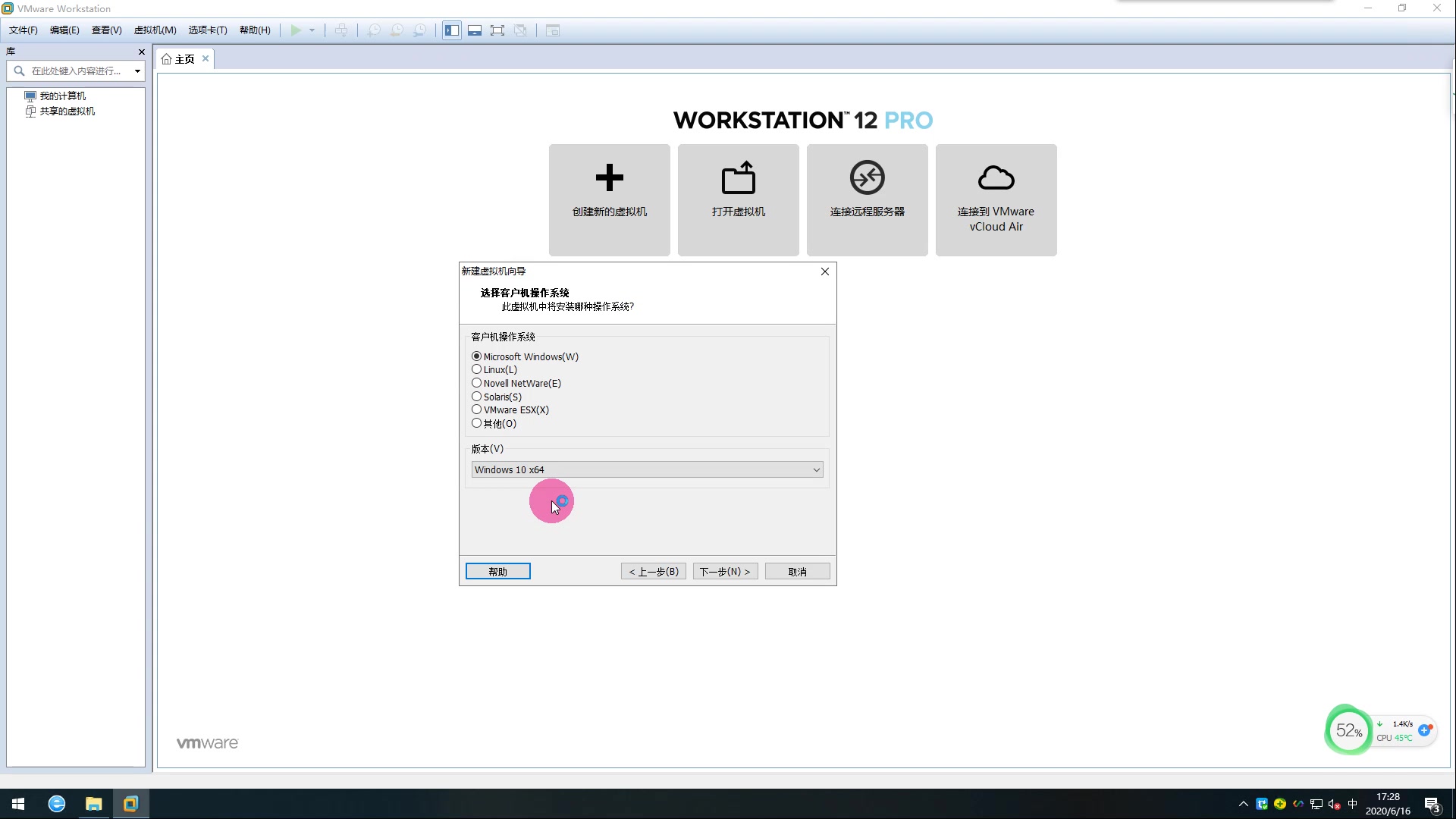This screenshot has width=1456, height=819.
Task: Click the 下一步(N) button in the wizard
Action: pos(724,571)
